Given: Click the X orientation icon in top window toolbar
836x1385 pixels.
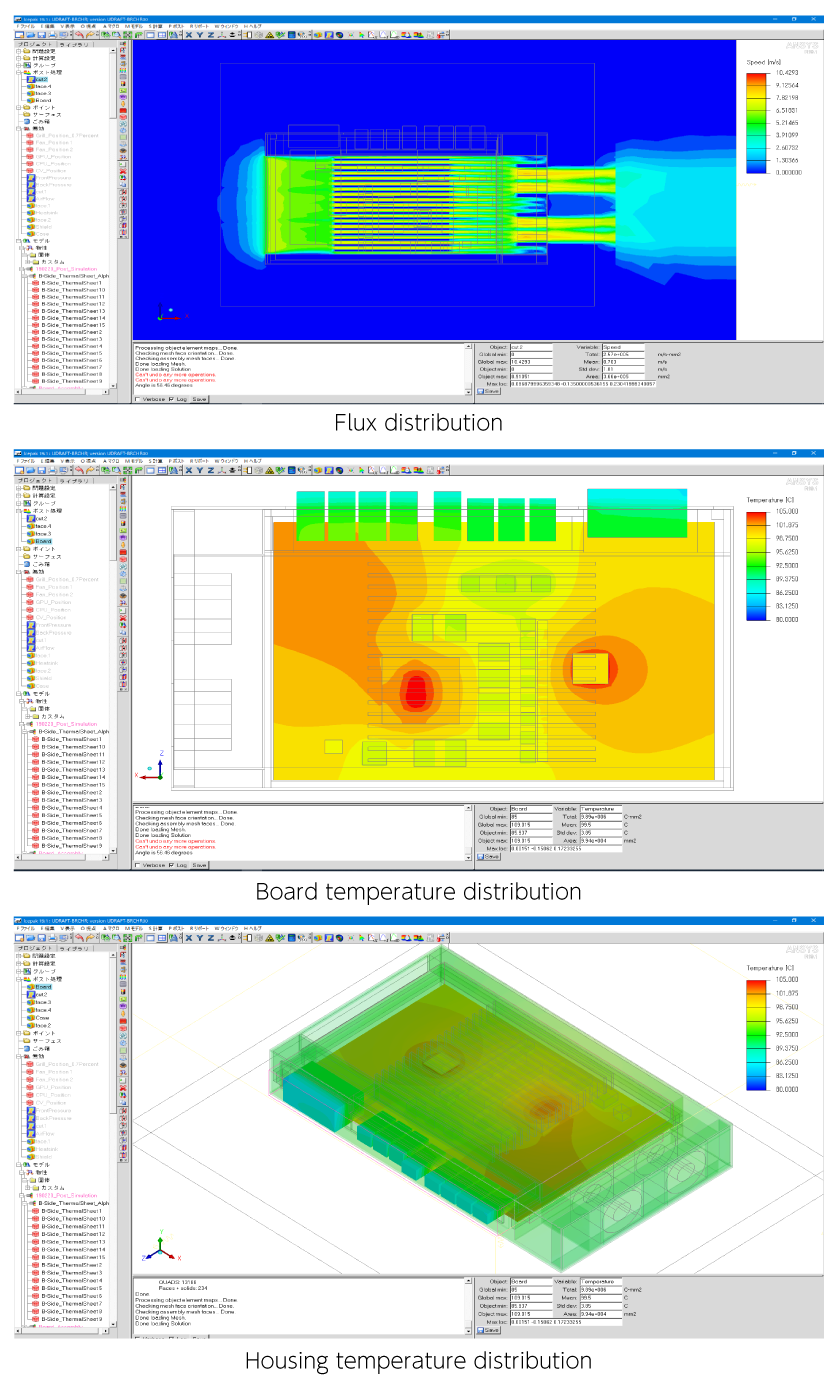Looking at the screenshot, I should (x=188, y=35).
